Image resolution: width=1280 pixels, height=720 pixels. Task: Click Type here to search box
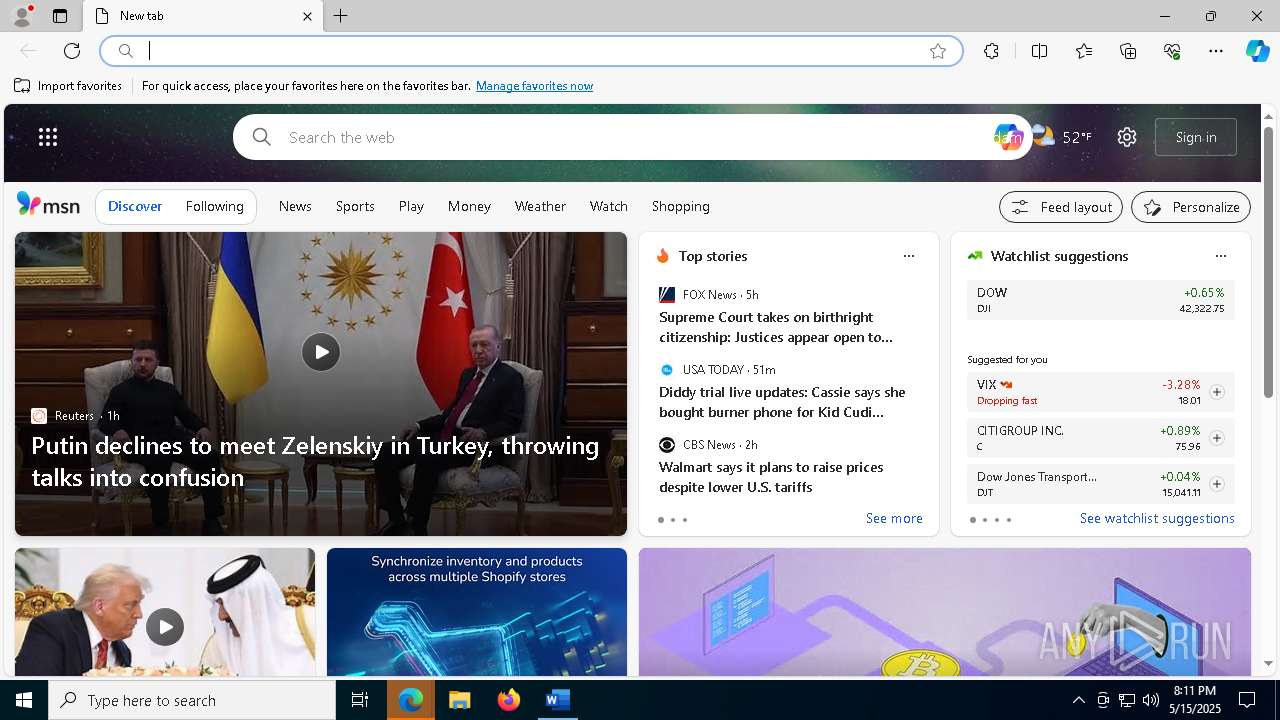192,700
